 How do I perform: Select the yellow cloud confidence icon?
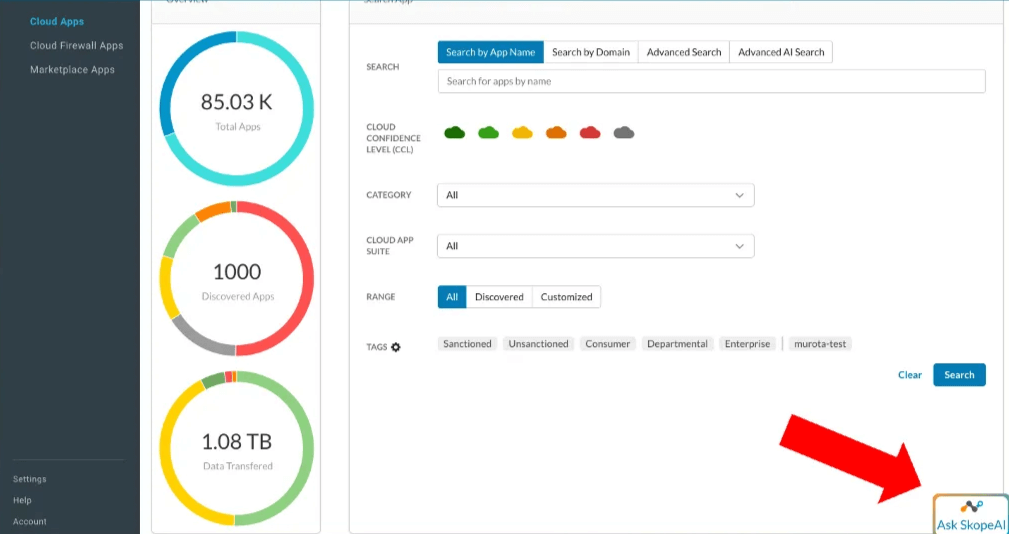pos(522,133)
